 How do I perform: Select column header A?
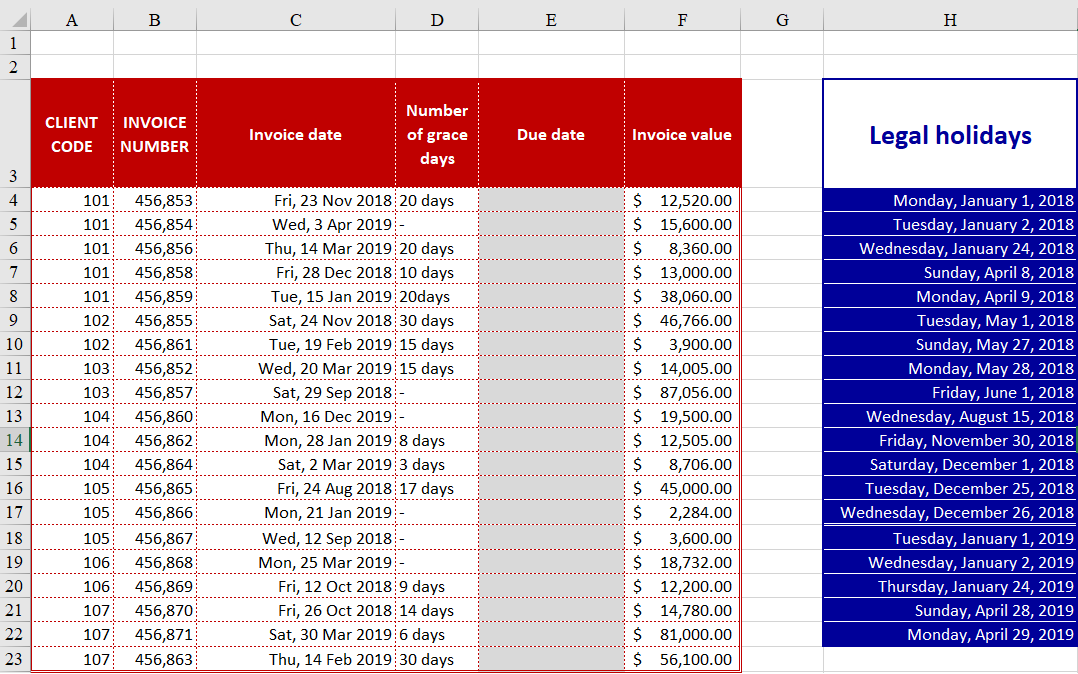(x=71, y=19)
